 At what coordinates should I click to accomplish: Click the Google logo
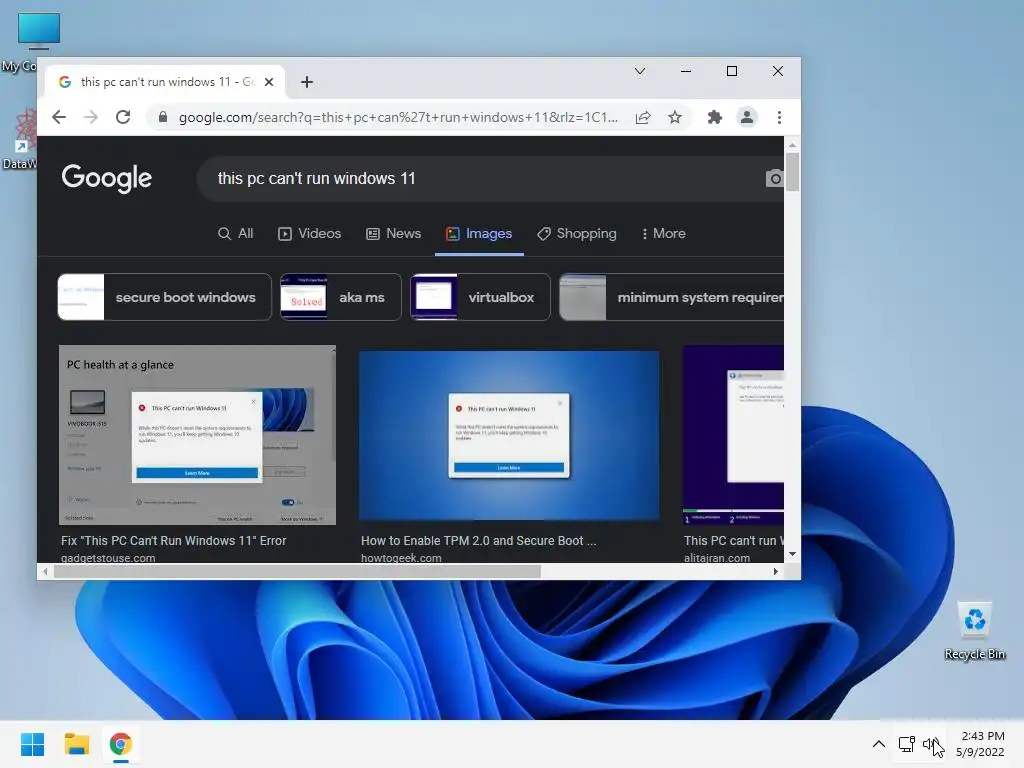(106, 178)
